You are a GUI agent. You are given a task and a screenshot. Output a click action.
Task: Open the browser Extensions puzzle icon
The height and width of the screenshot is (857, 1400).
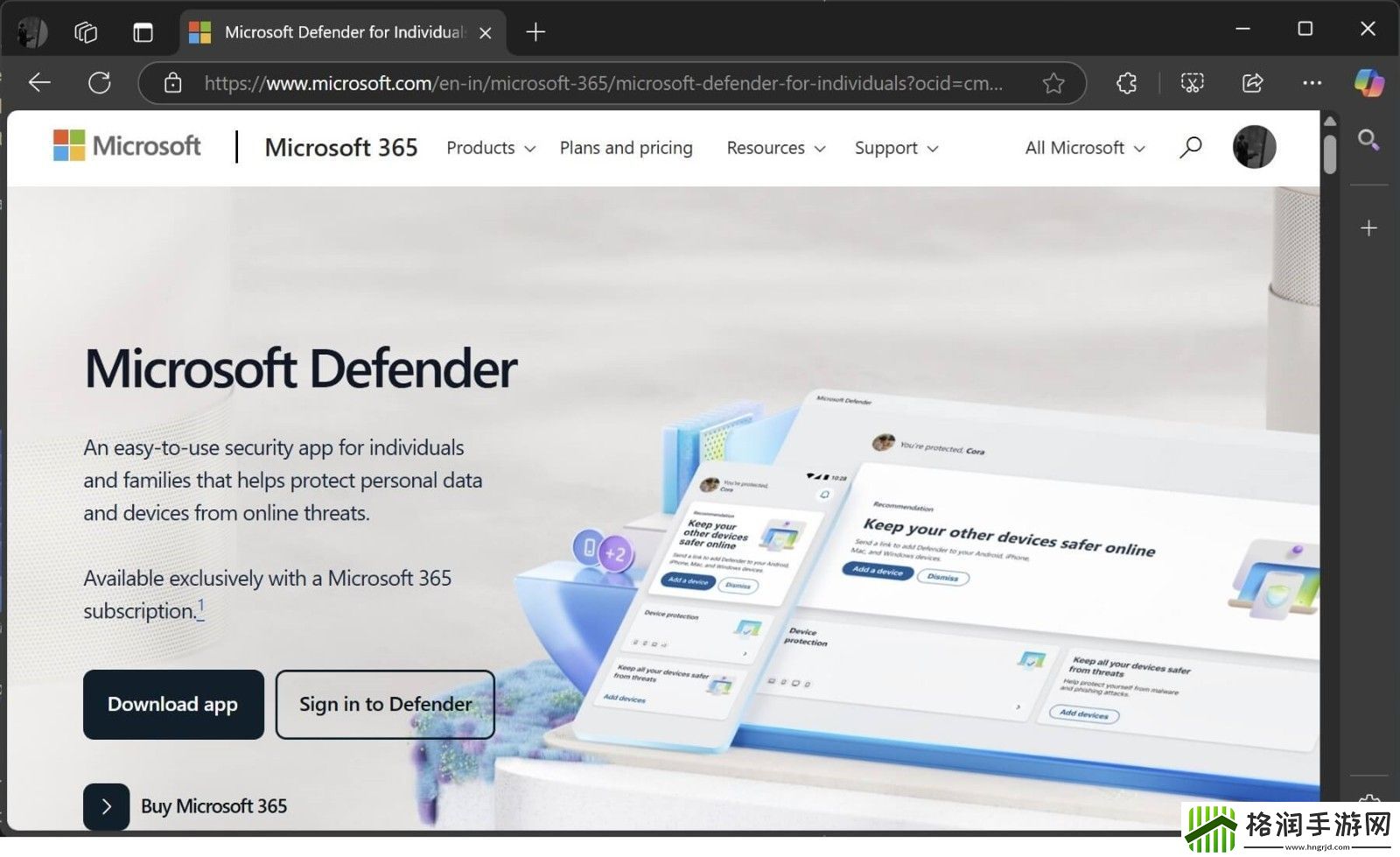[x=1127, y=83]
